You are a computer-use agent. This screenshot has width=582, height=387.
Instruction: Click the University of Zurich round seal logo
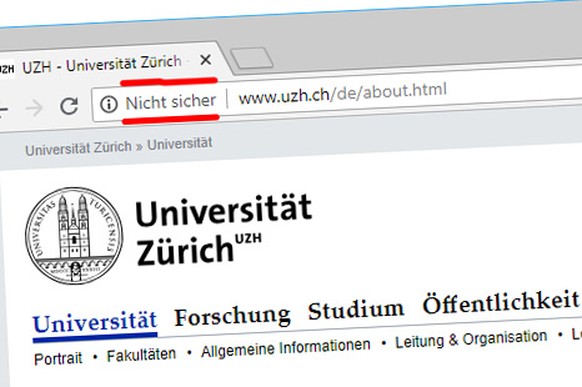[74, 236]
